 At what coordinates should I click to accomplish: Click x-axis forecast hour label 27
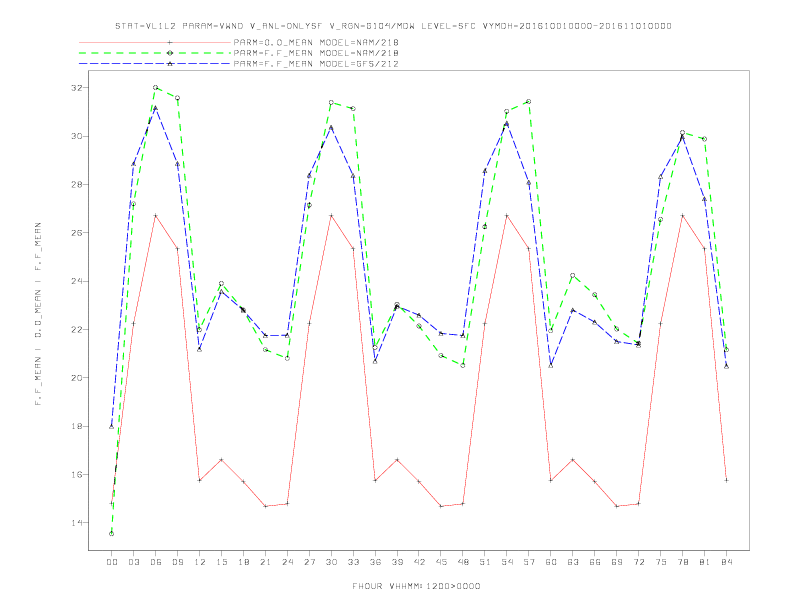pos(309,562)
